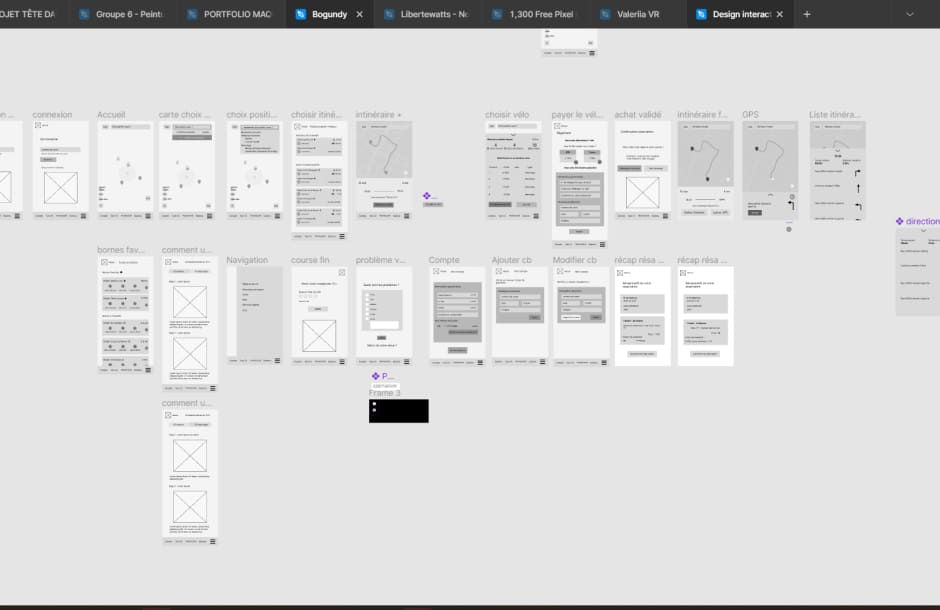
Task: Open the 1,300 Free Pixel tab
Action: [541, 15]
